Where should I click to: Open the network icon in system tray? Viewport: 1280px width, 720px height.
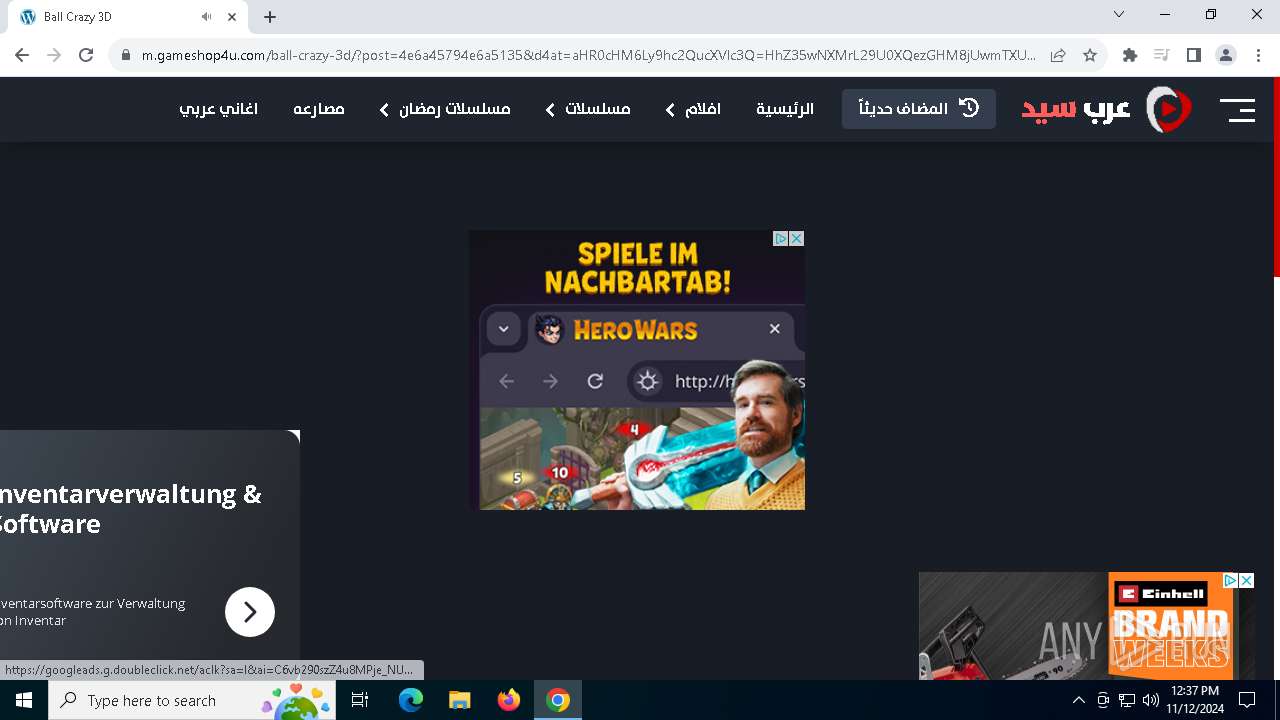pyautogui.click(x=1127, y=700)
